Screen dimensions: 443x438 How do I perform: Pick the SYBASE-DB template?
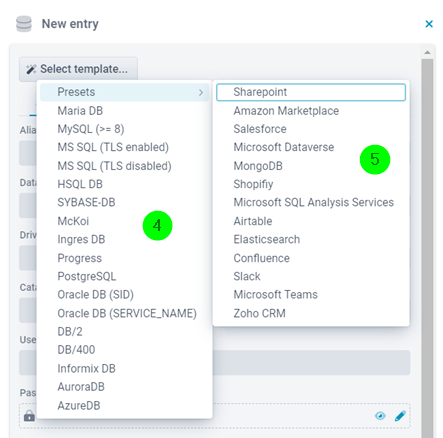(124, 202)
